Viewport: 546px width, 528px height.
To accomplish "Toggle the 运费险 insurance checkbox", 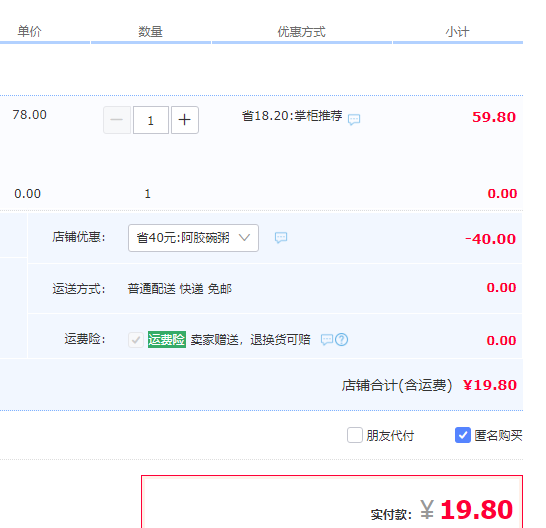I will point(136,340).
